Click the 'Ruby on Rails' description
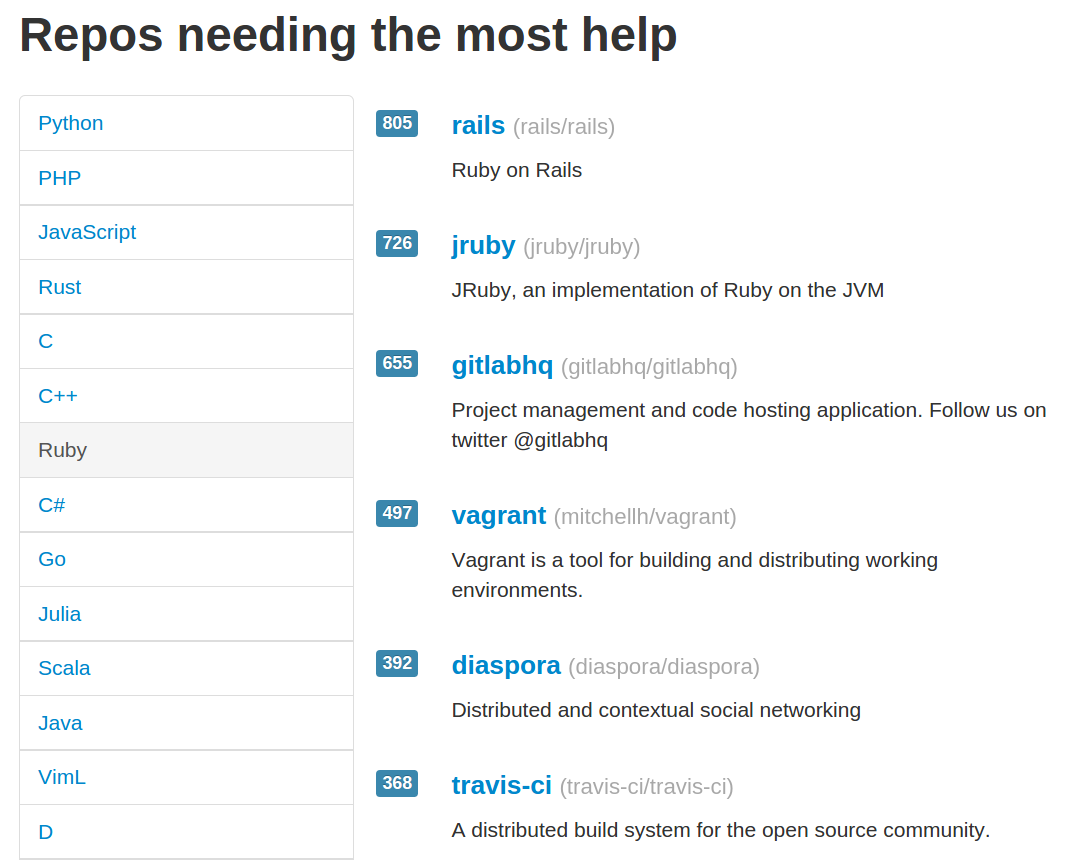The height and width of the screenshot is (860, 1075). tap(517, 170)
